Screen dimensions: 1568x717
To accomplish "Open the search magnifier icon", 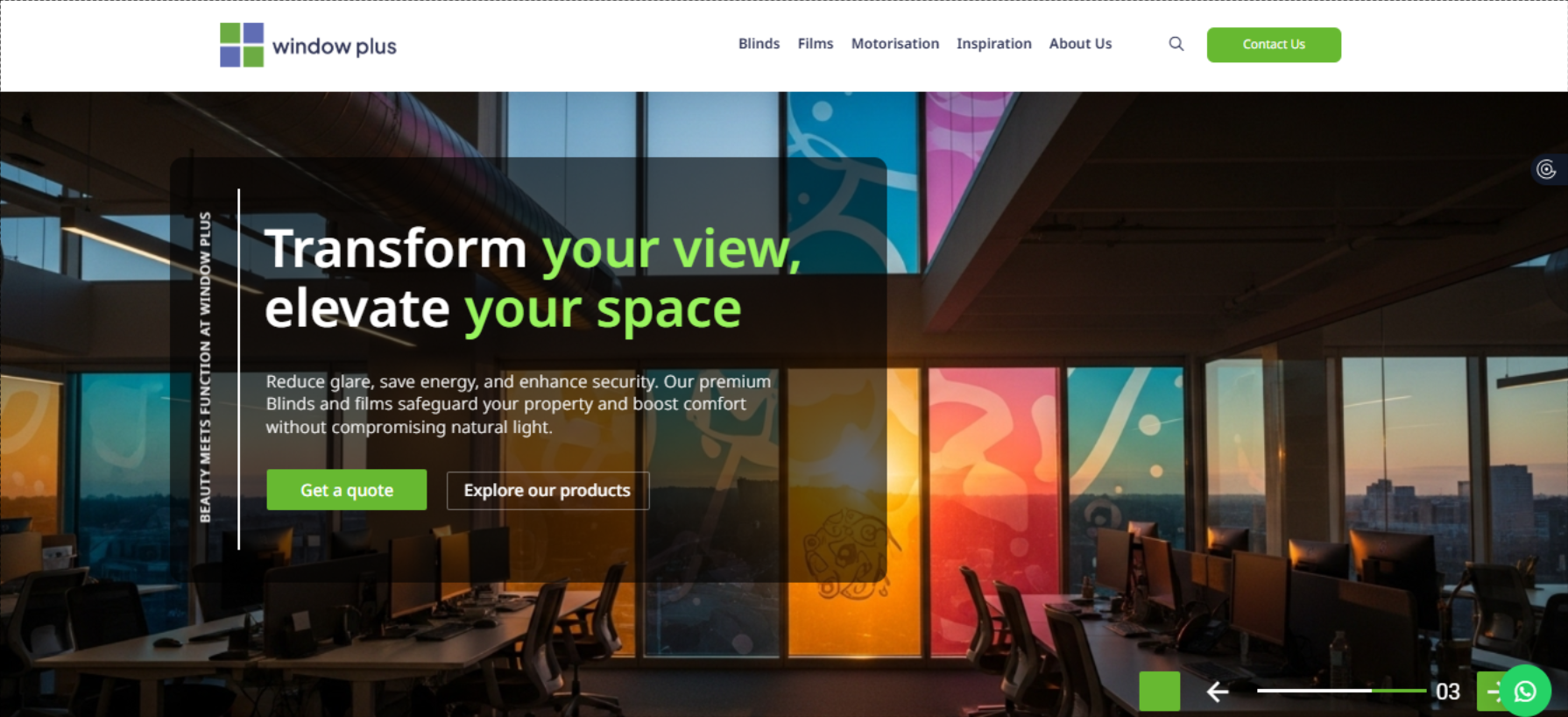I will pyautogui.click(x=1176, y=44).
